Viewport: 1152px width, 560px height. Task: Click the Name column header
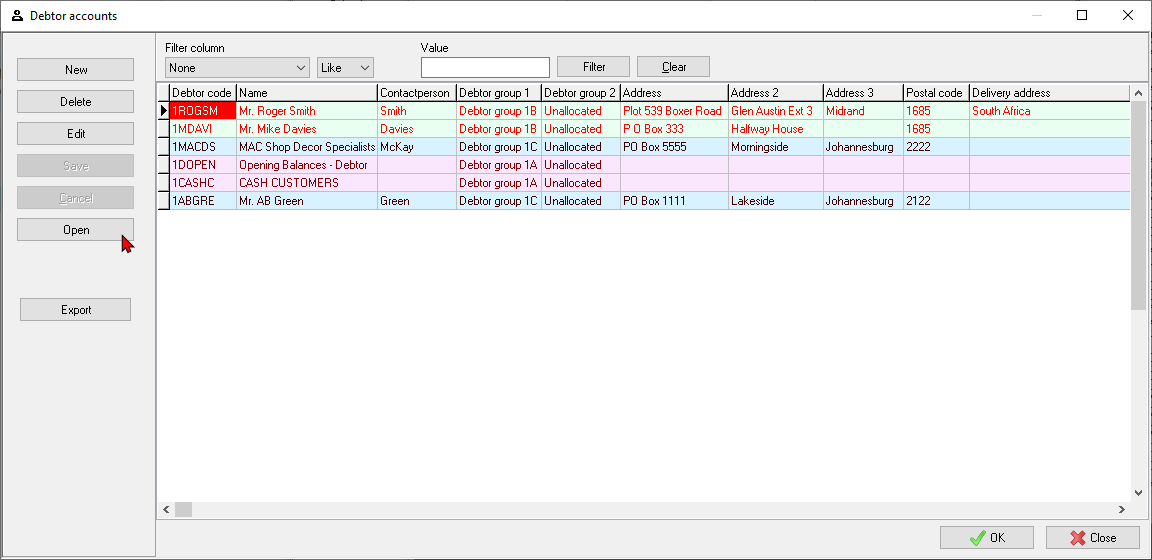[x=306, y=93]
